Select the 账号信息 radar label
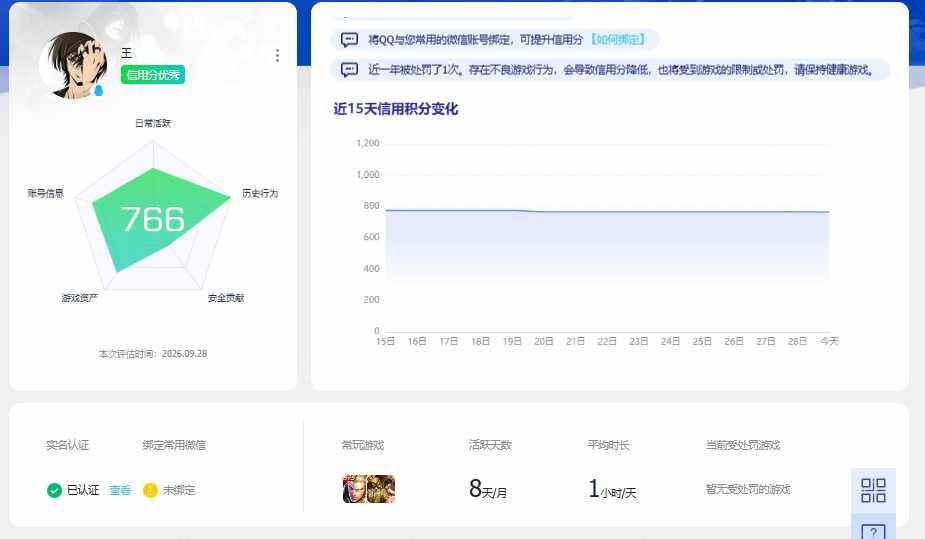The image size is (925, 539). [x=45, y=193]
